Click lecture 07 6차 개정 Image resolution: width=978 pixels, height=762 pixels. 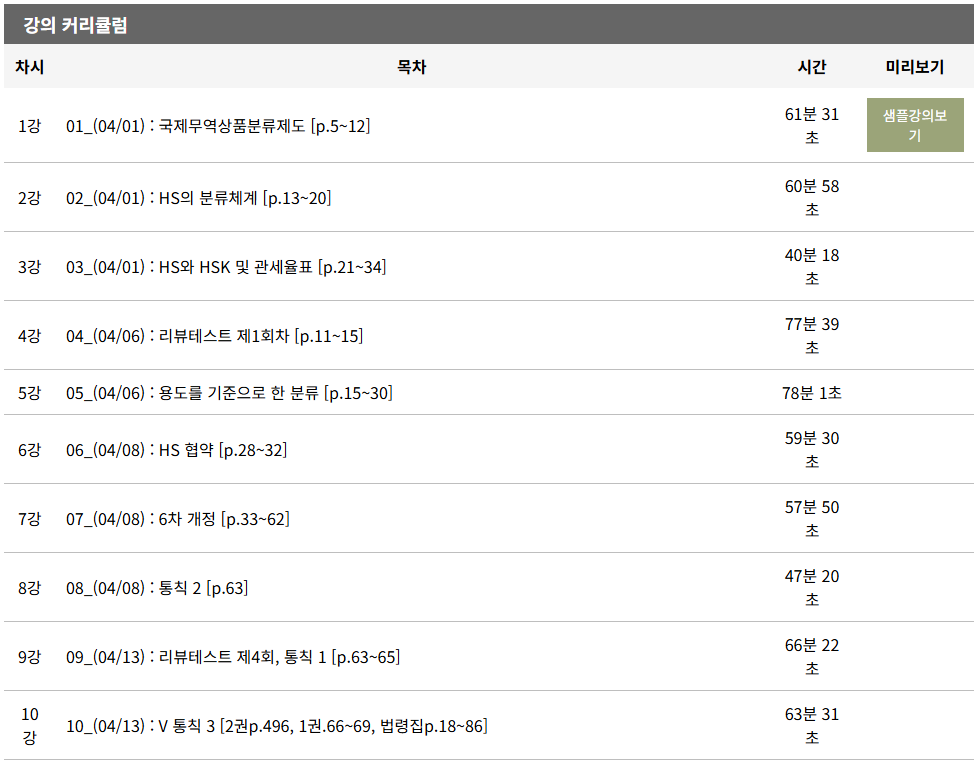click(x=178, y=519)
